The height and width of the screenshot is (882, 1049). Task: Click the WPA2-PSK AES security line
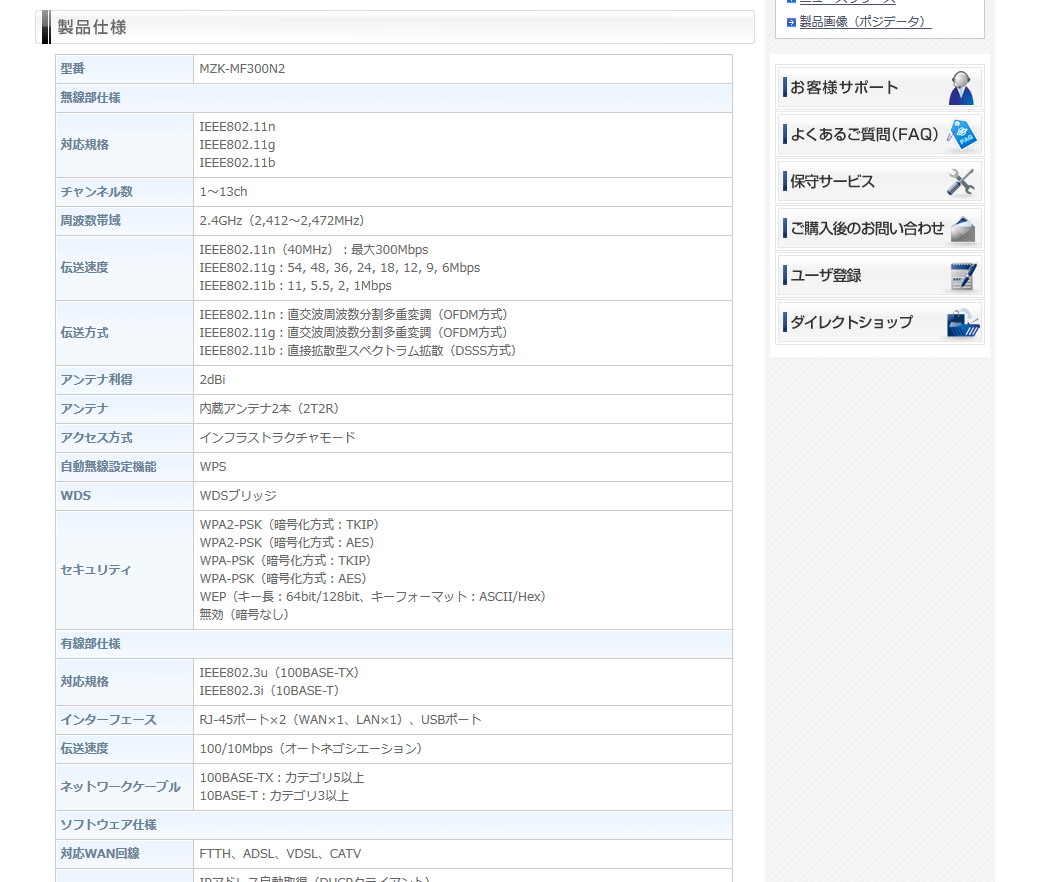(288, 543)
